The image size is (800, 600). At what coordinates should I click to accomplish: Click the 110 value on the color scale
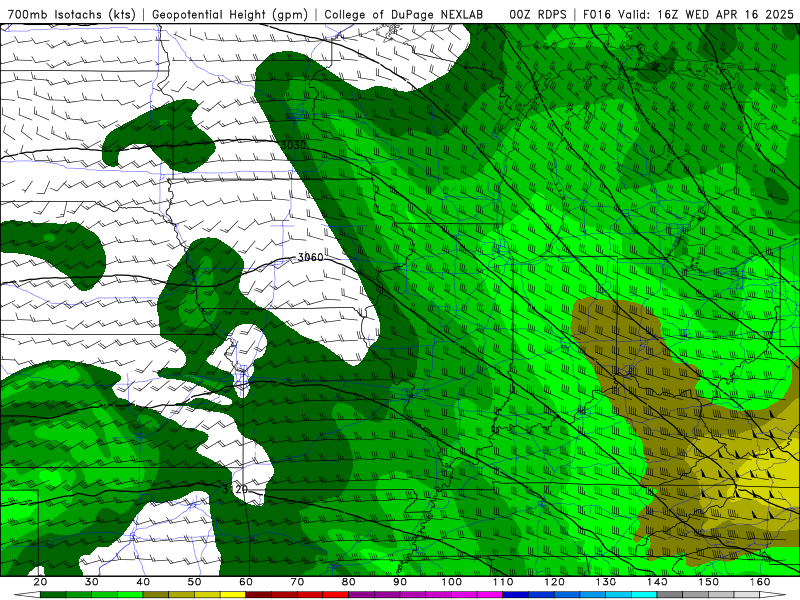(503, 582)
